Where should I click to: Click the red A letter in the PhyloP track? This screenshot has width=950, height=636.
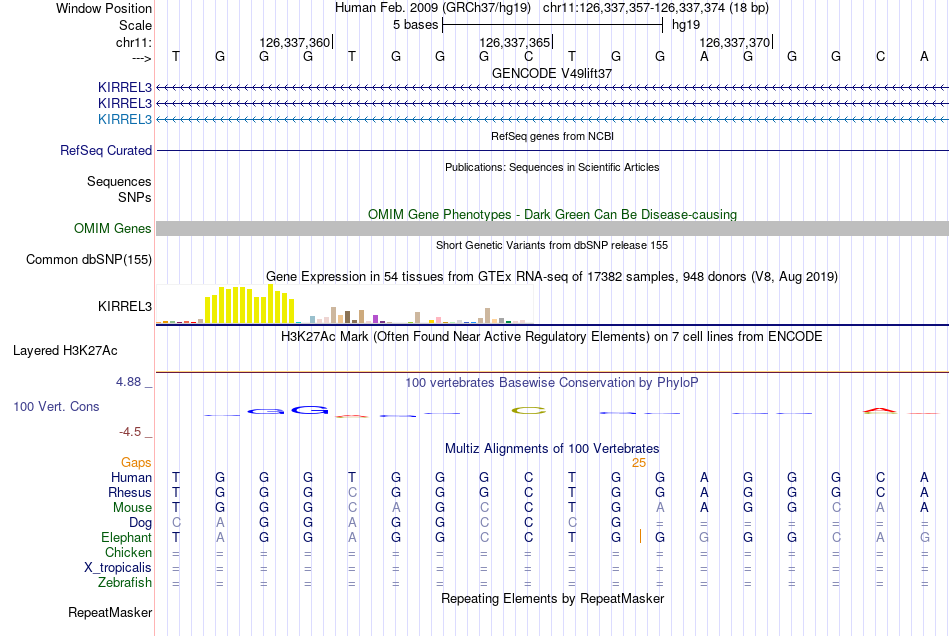click(880, 411)
